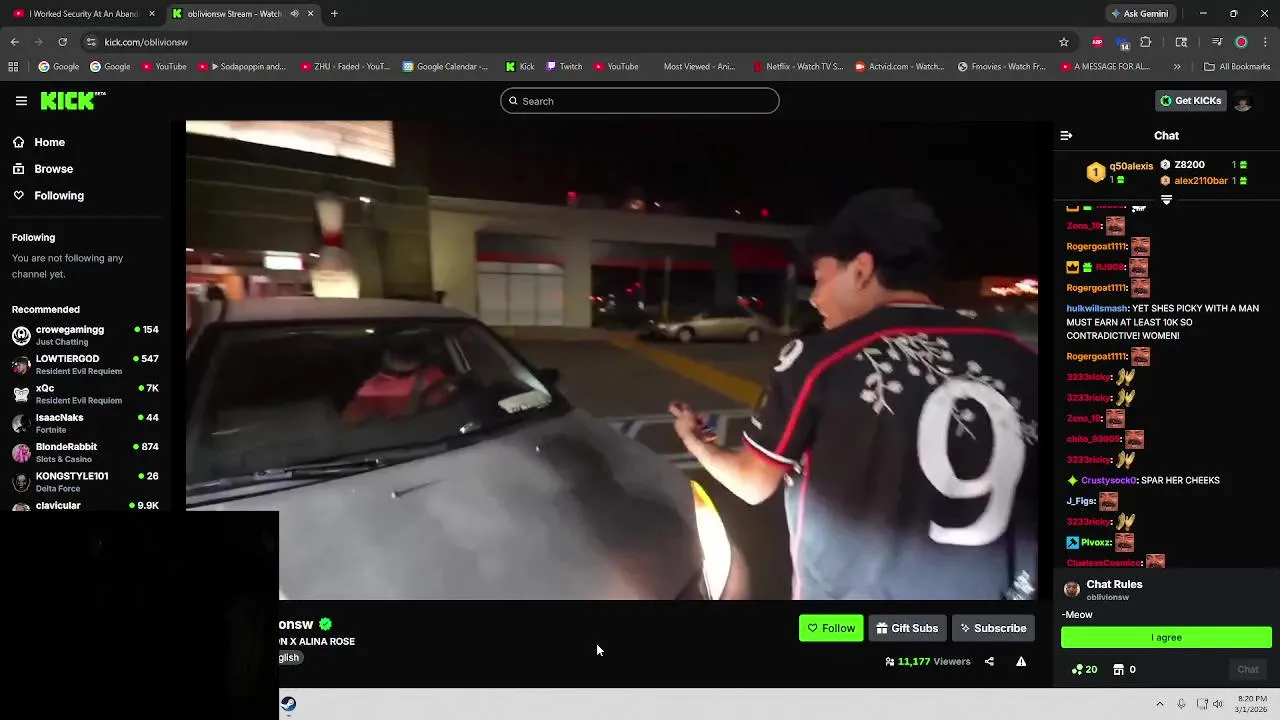Bookmark this page with star icon
This screenshot has width=1280, height=720.
1063,42
